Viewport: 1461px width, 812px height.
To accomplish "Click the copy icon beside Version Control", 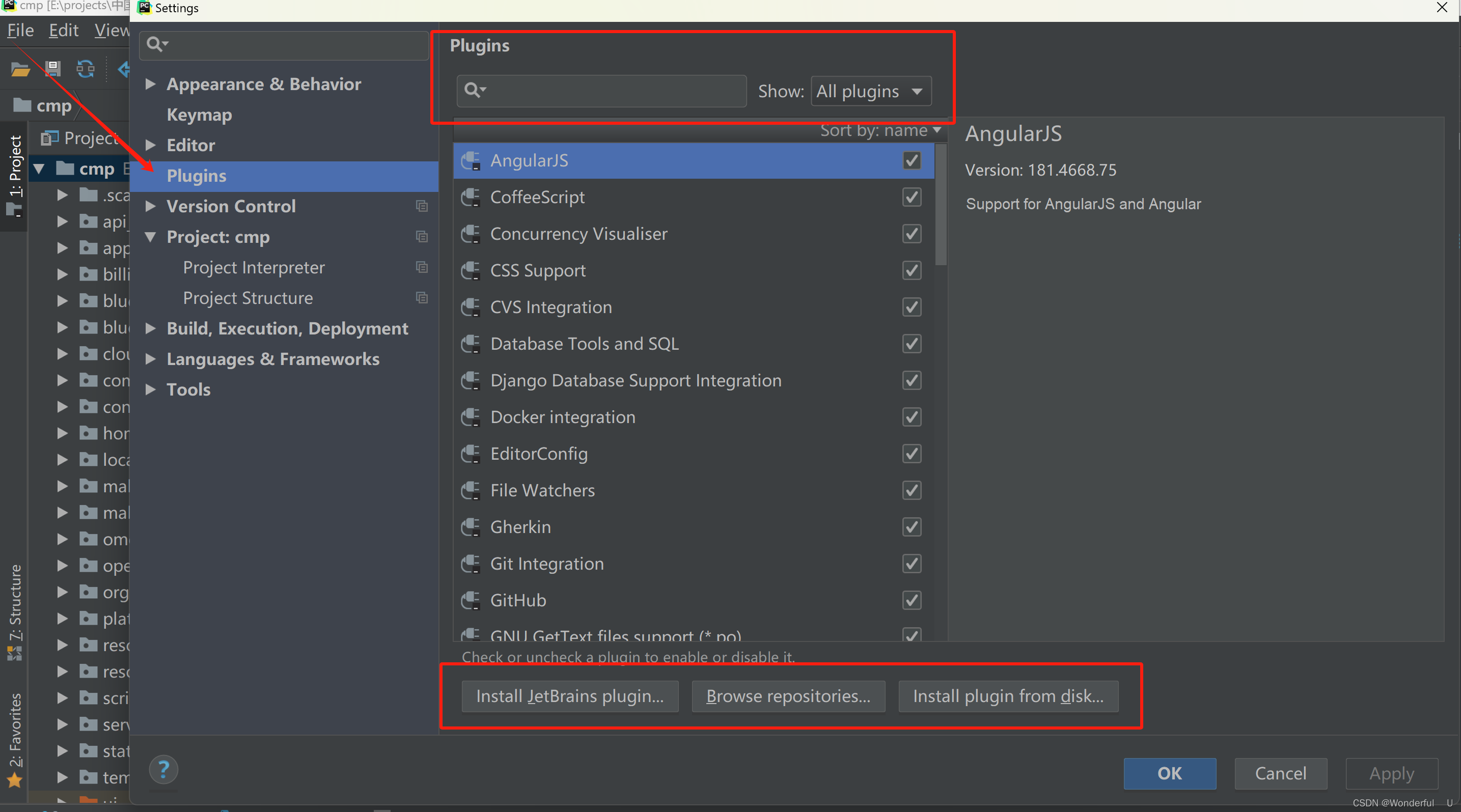I will [422, 206].
